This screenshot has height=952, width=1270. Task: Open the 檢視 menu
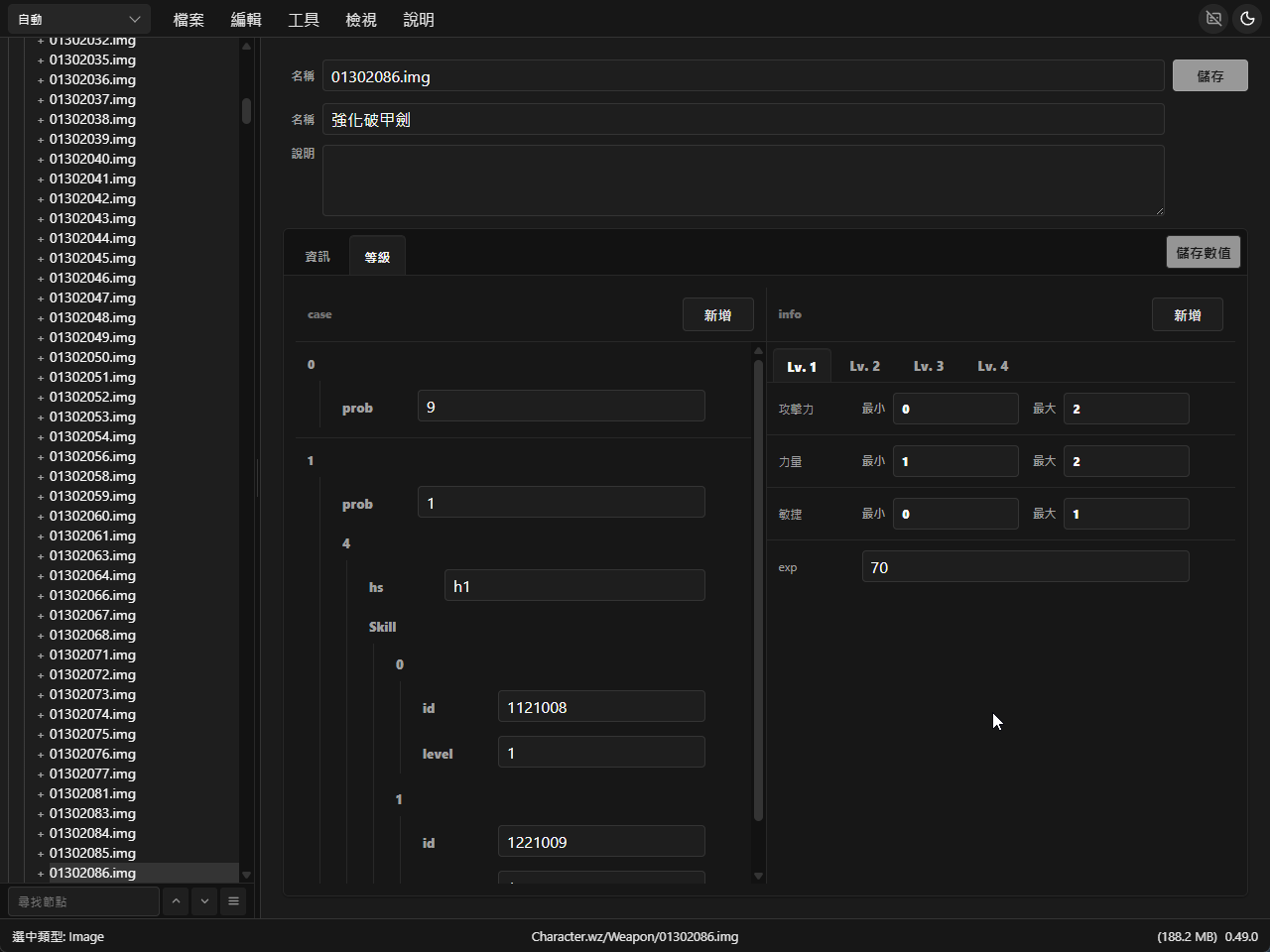click(361, 20)
